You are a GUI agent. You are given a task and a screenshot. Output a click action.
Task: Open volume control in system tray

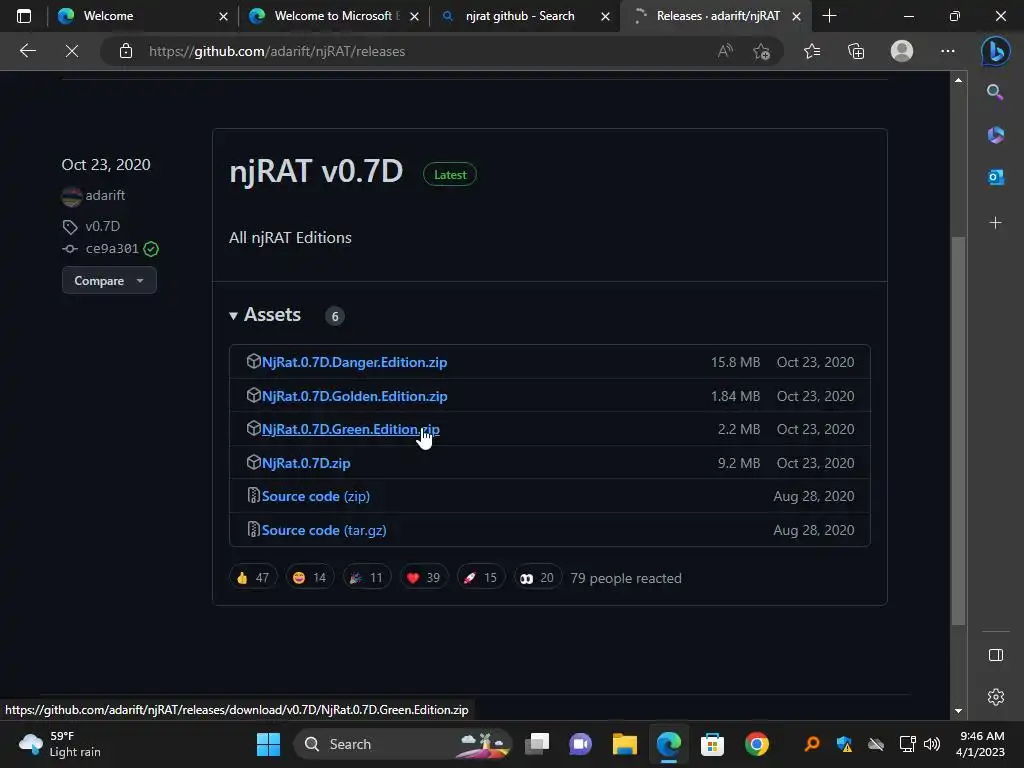[932, 744]
